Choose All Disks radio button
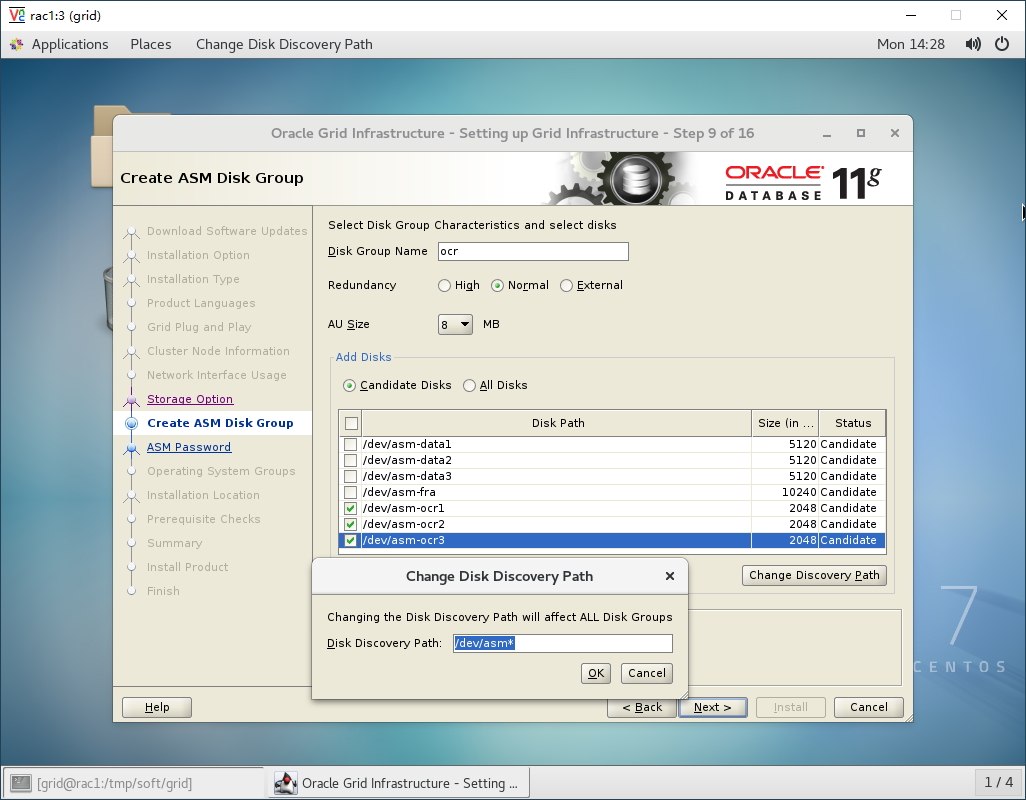Viewport: 1026px width, 800px height. (469, 385)
